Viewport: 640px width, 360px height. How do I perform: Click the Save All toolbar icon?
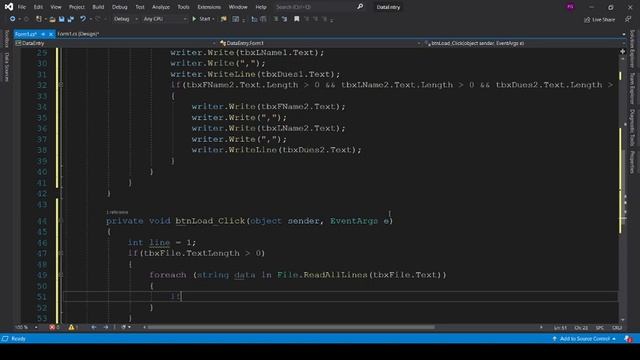tap(71, 19)
